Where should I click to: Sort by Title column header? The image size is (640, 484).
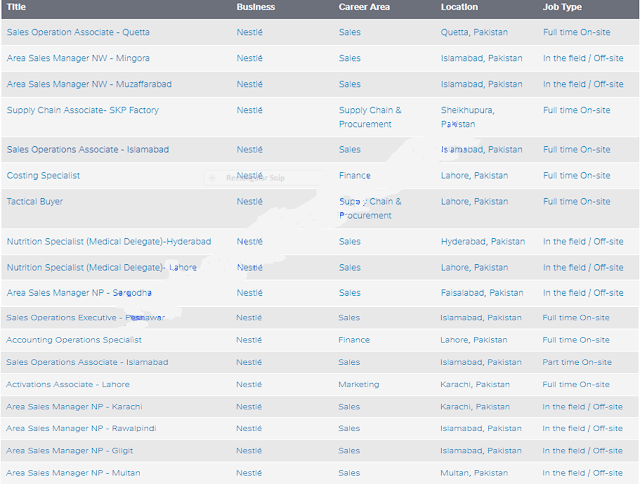click(16, 7)
